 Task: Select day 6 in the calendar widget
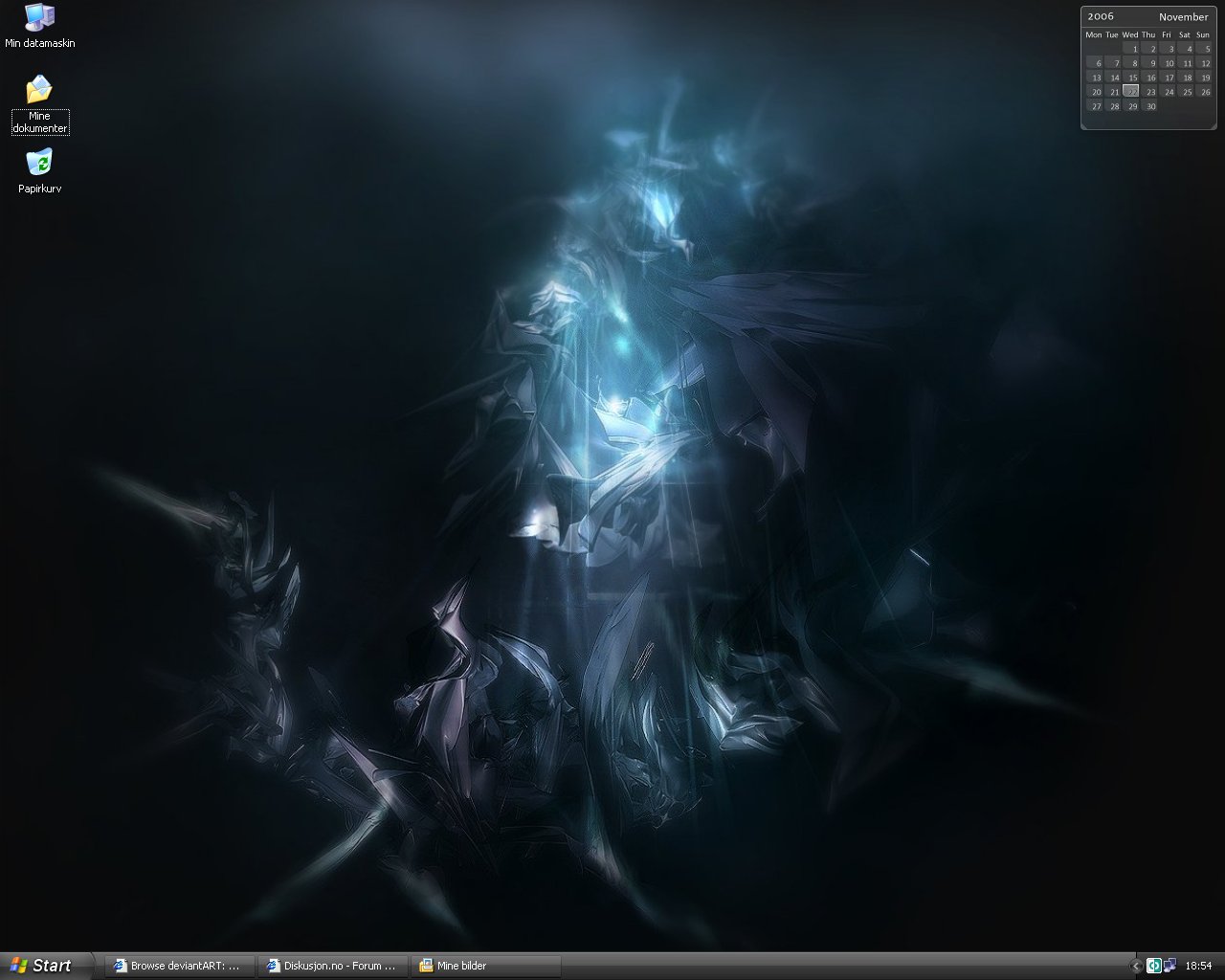click(1094, 63)
